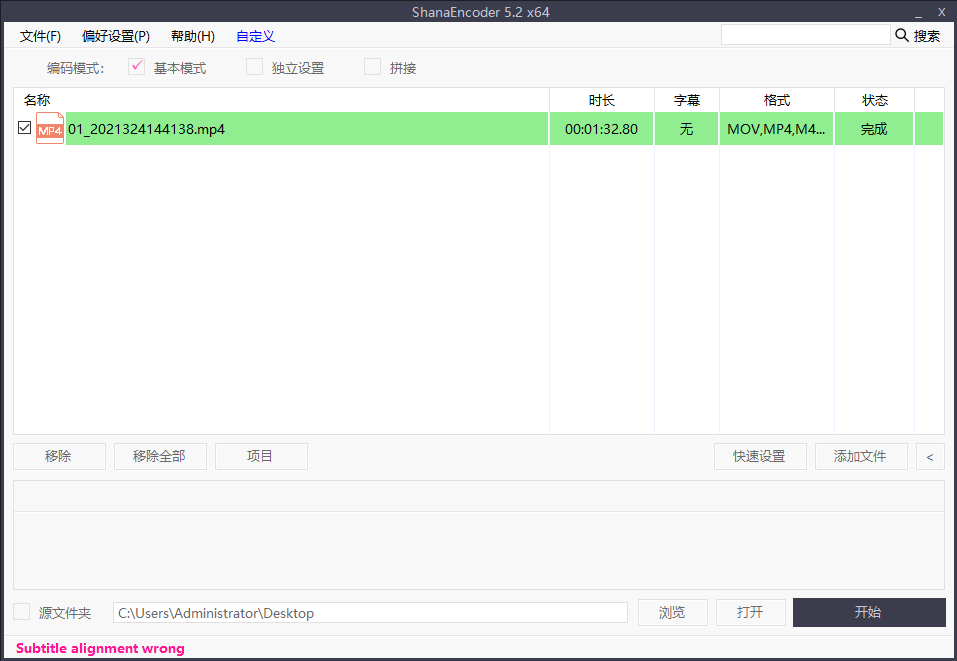Click the search input field
The image size is (957, 661).
pyautogui.click(x=806, y=35)
